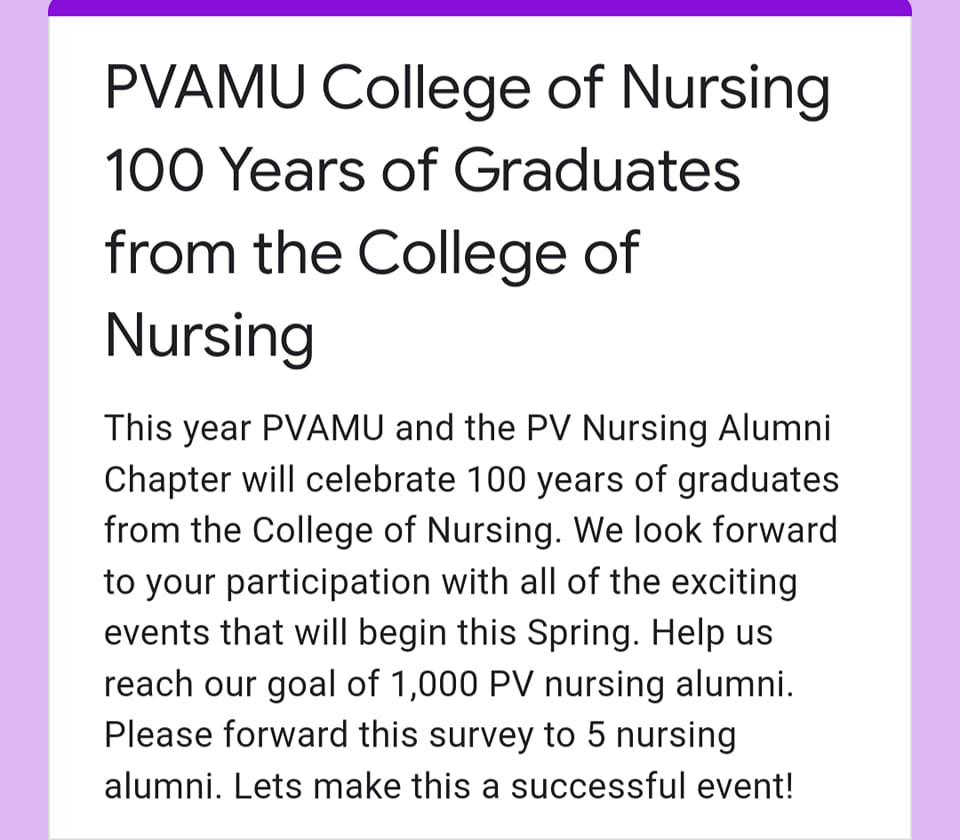Select the final 'Nursing' word in the title
The width and height of the screenshot is (960, 840).
pyautogui.click(x=209, y=338)
